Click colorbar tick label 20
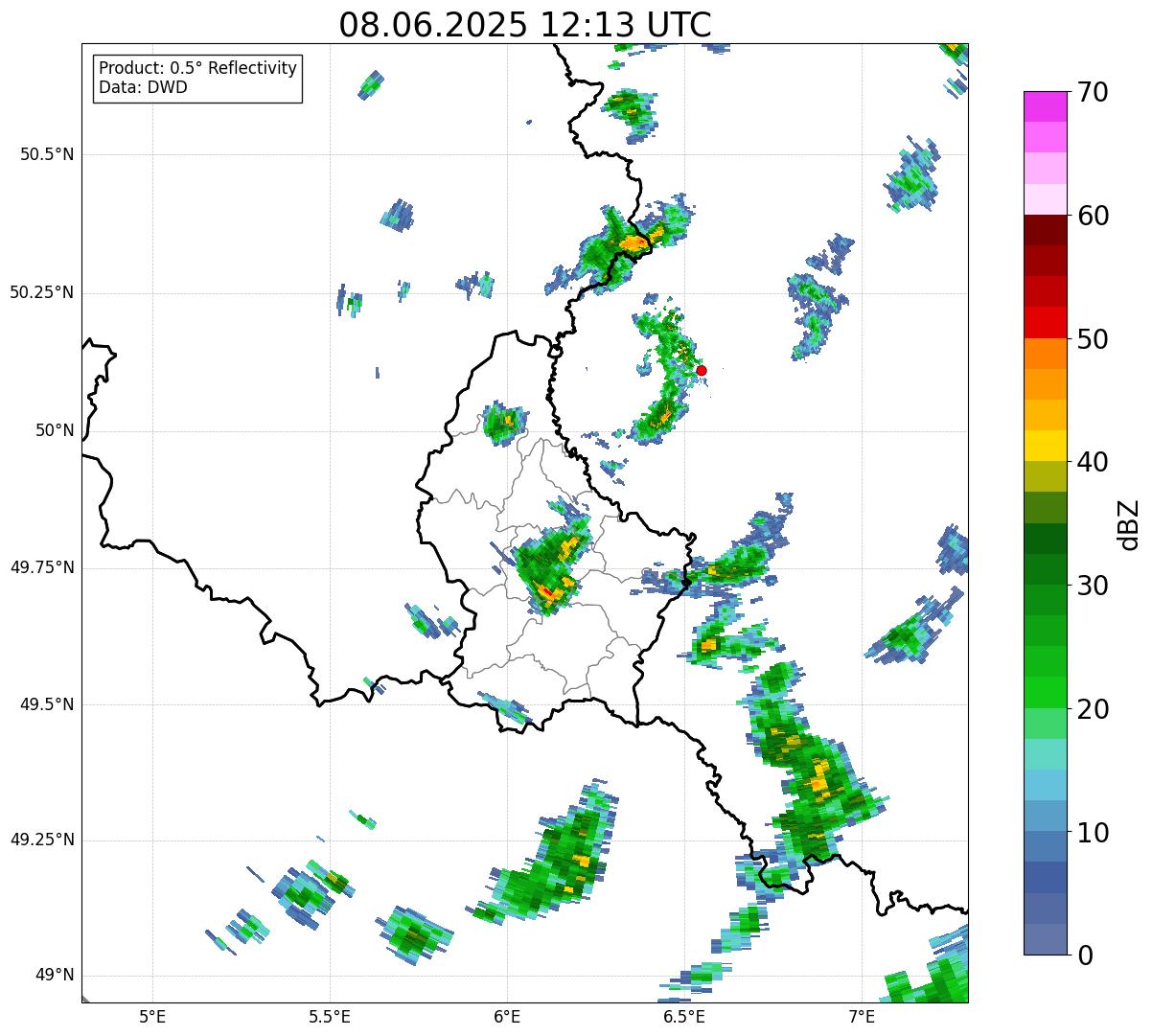The height and width of the screenshot is (1036, 1152). click(1092, 709)
